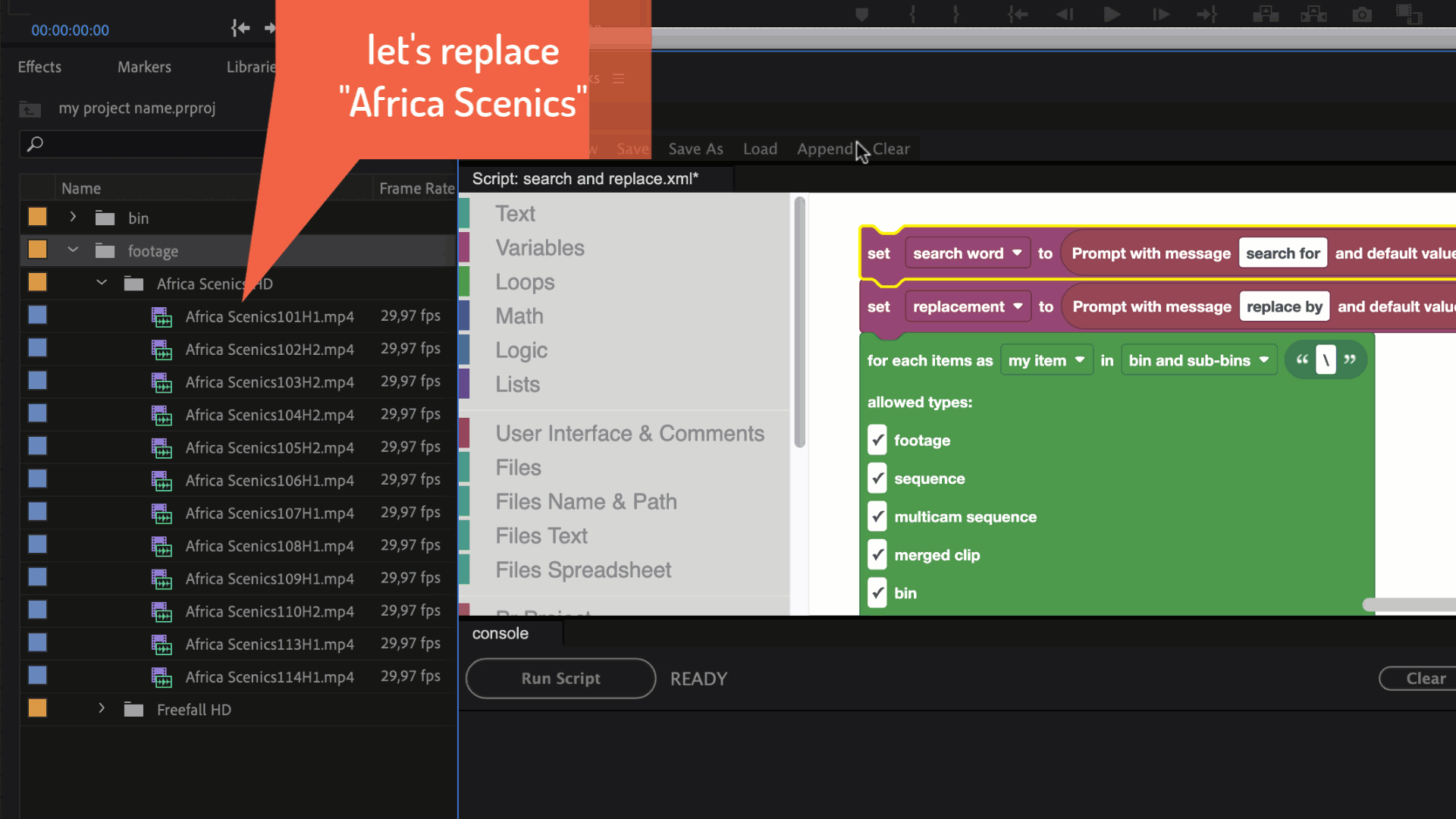The image size is (1456, 819).
Task: Click the block category list scrollbar
Action: pos(799,322)
